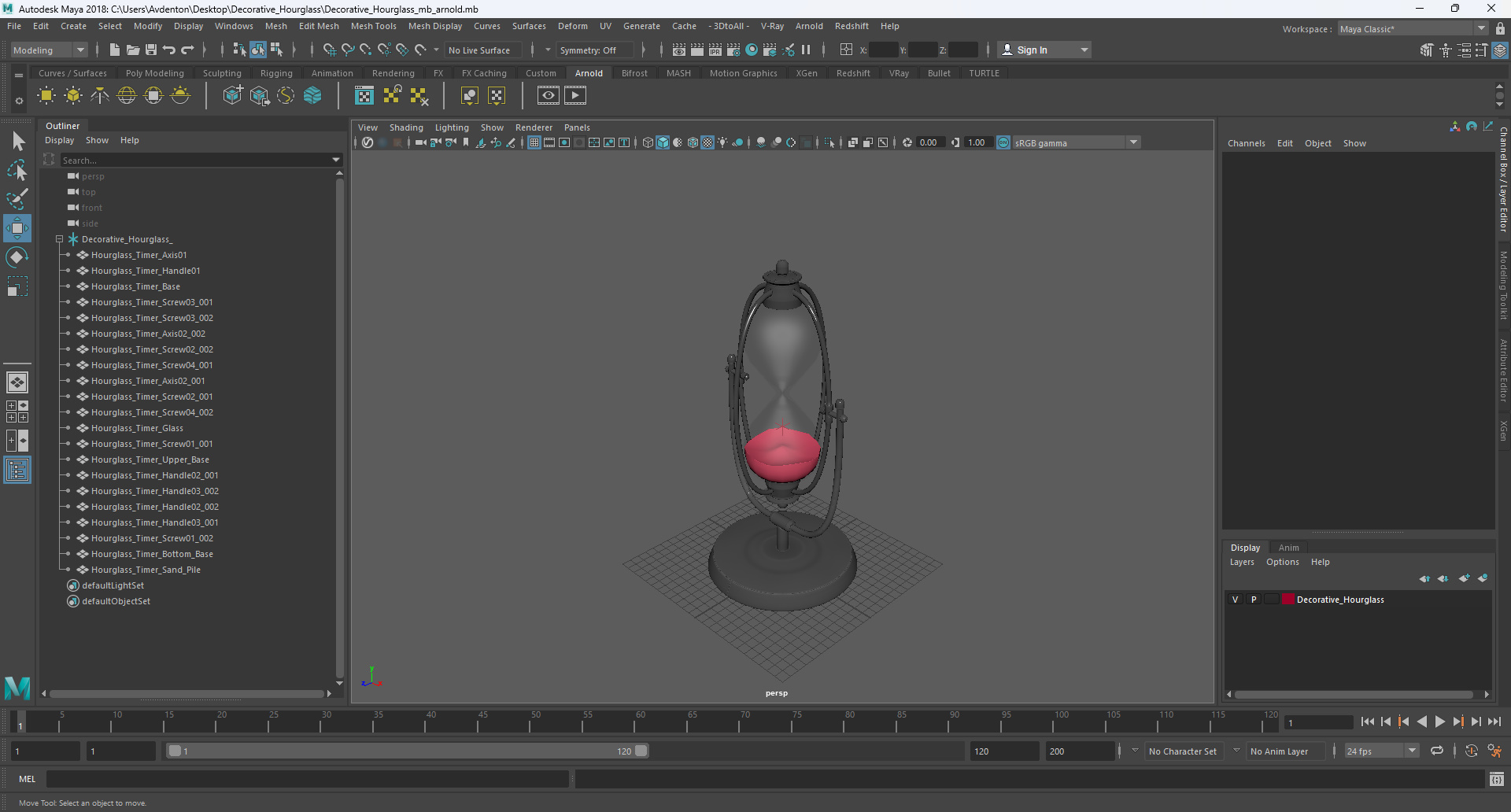
Task: Click the No Live Surface field
Action: click(x=483, y=50)
